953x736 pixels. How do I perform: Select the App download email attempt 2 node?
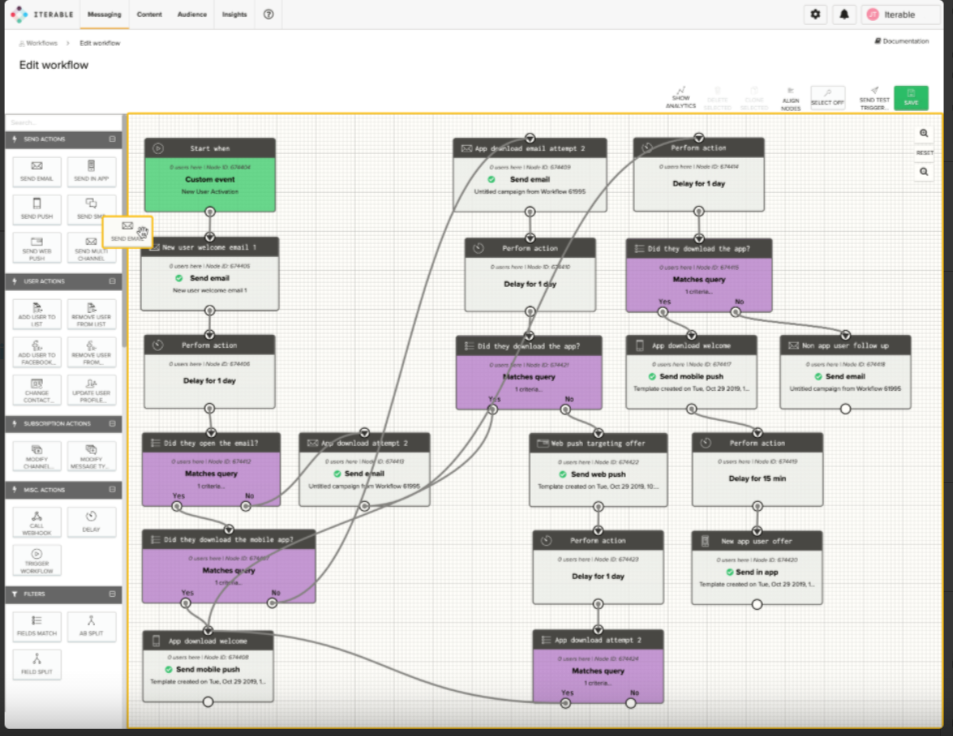[x=530, y=175]
